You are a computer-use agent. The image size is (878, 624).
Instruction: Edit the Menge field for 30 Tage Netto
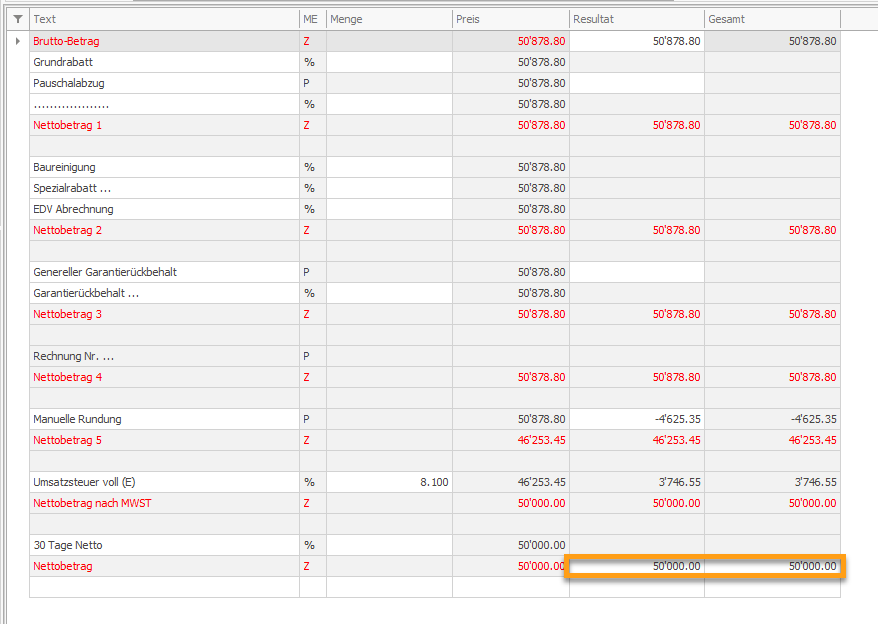[389, 545]
